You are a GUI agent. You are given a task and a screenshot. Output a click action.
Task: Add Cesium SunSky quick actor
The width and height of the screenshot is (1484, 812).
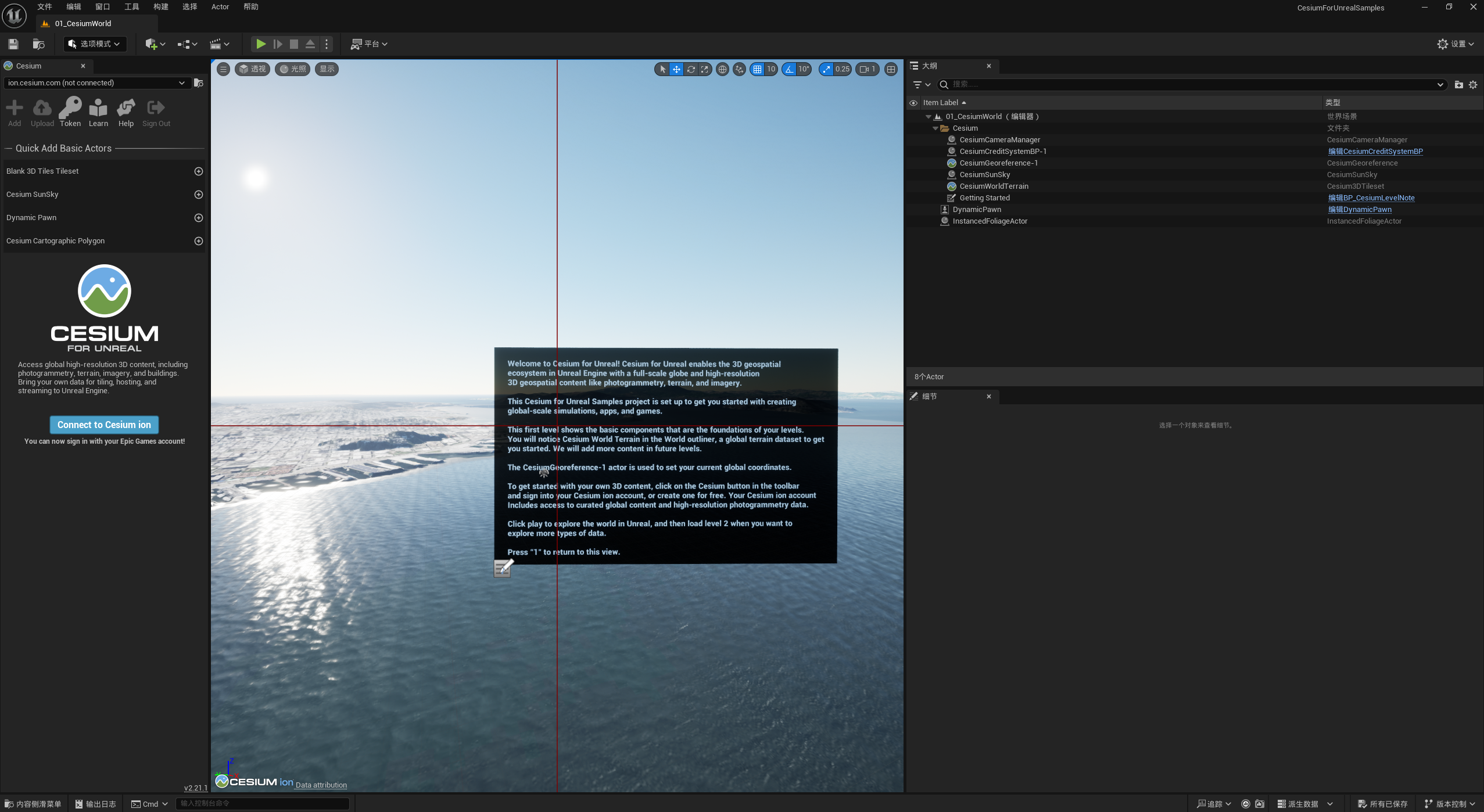tap(198, 195)
